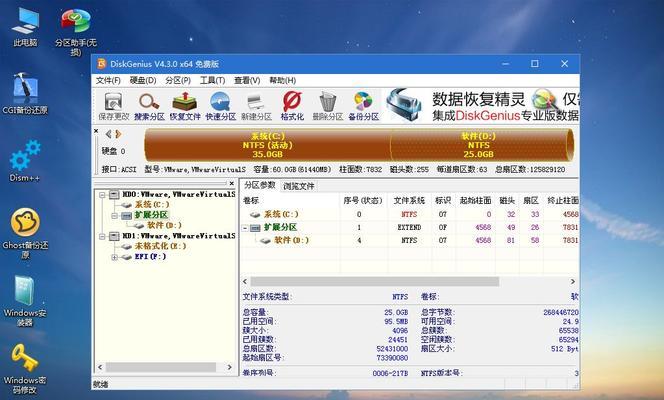Click the DiskGenius title bar app icon
The image size is (664, 400).
(102, 64)
